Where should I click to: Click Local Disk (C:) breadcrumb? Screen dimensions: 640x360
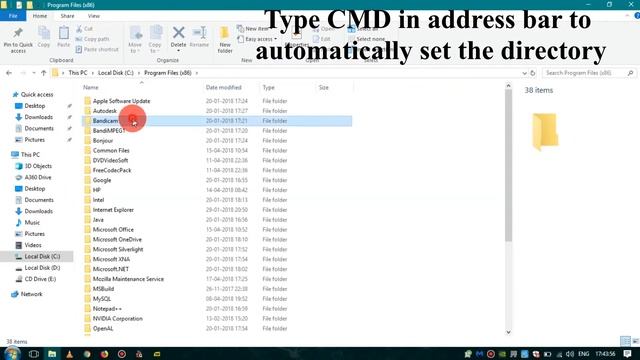pyautogui.click(x=116, y=73)
